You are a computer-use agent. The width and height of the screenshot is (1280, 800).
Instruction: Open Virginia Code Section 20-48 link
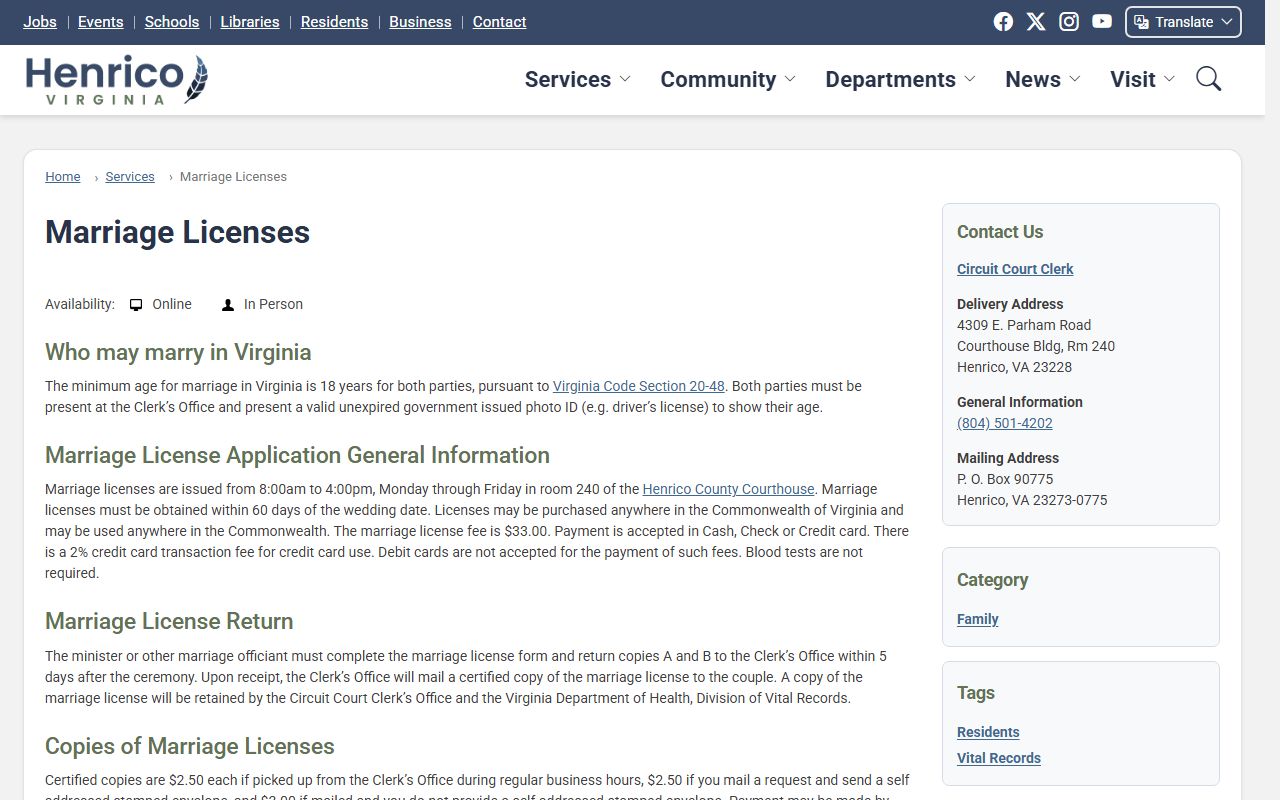639,386
